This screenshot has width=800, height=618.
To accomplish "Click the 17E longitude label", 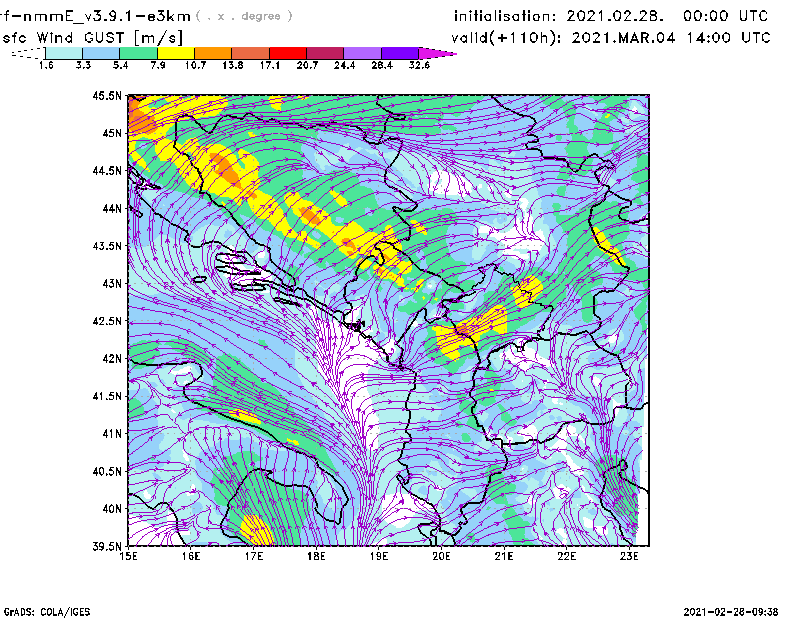I will (254, 556).
